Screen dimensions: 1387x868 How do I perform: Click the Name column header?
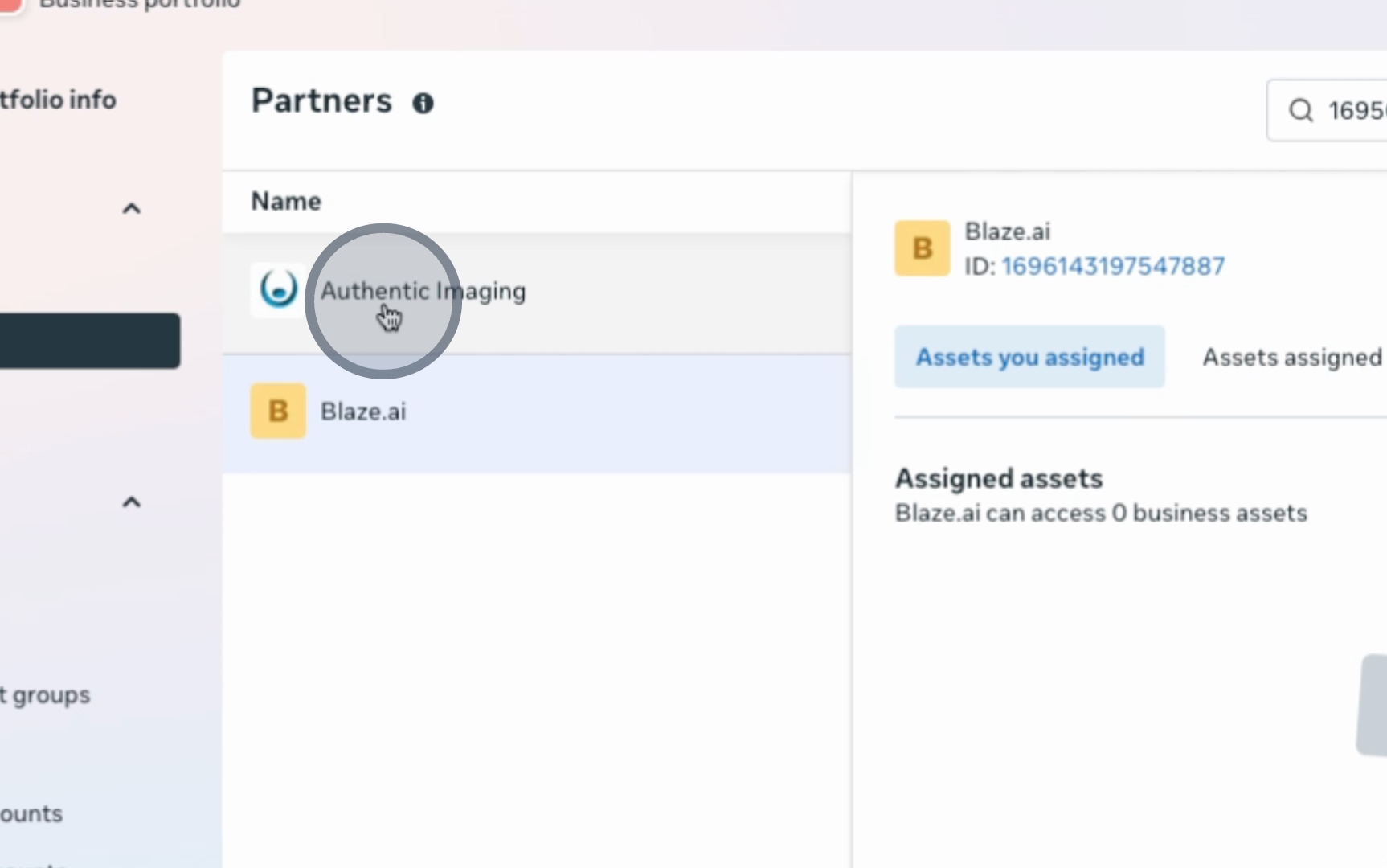coord(286,201)
